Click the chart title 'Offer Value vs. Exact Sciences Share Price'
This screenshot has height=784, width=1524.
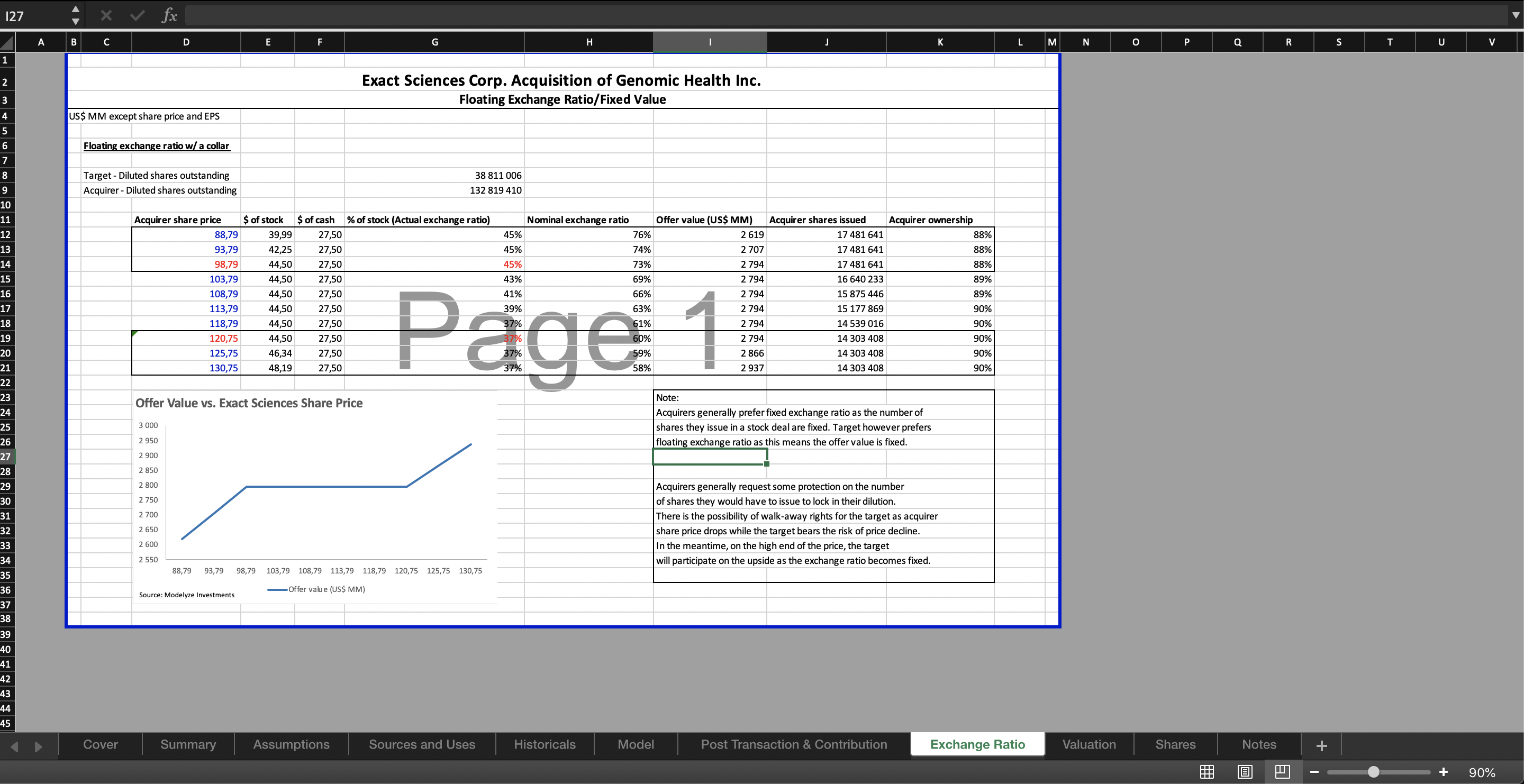coord(249,403)
